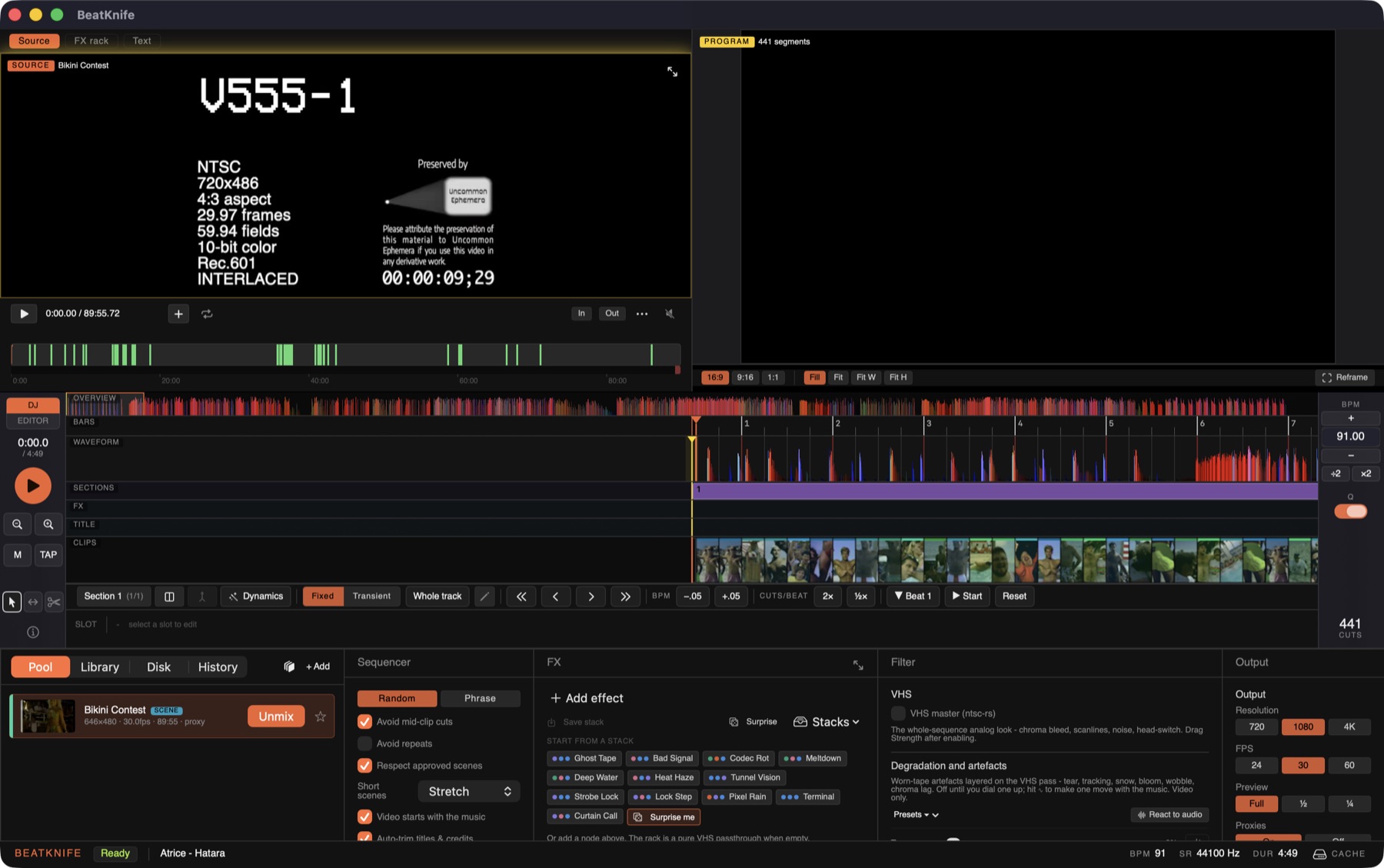Screen dimensions: 1384x868
Task: Select the scissors cut tool
Action: point(54,602)
